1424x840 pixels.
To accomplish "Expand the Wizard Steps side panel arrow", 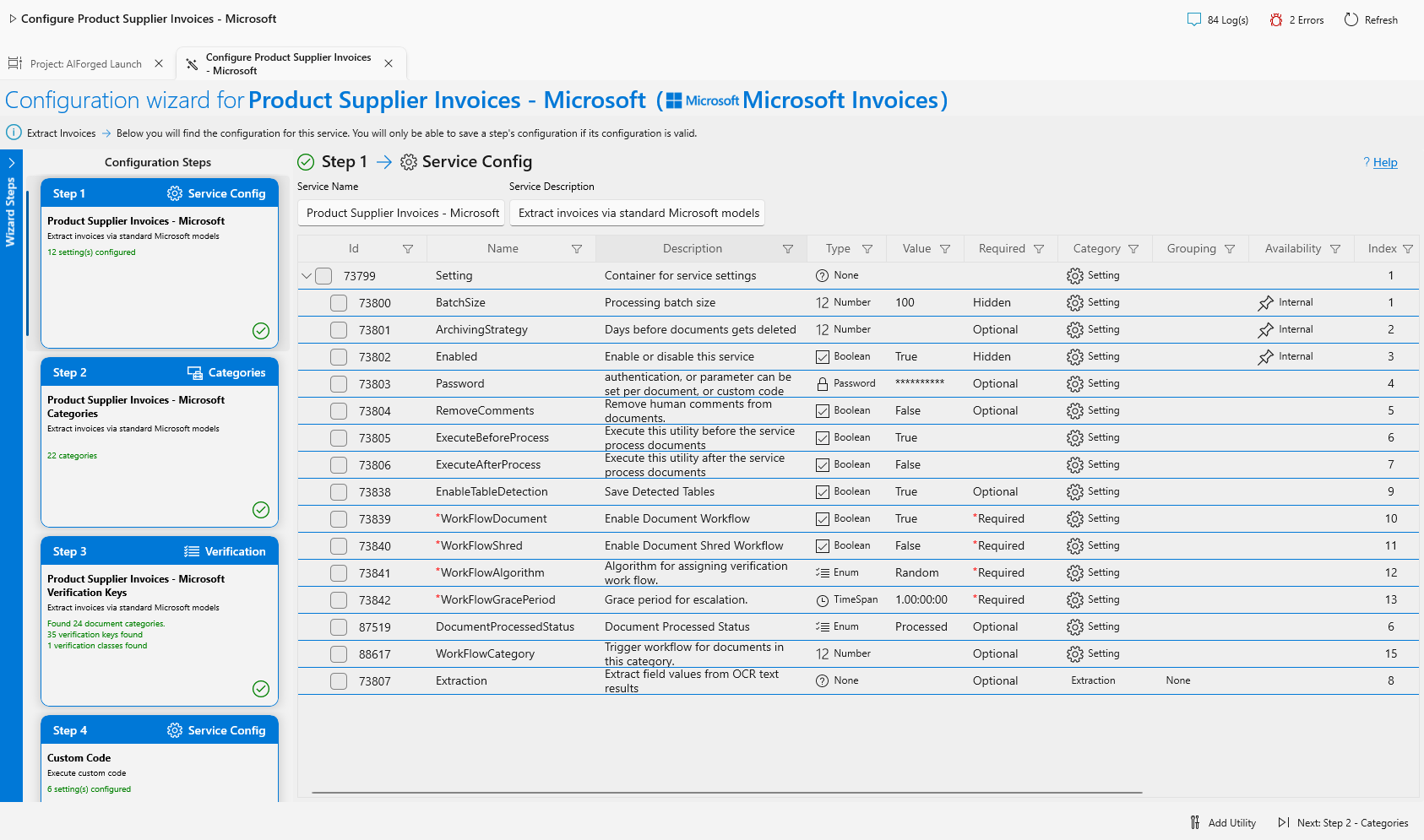I will (11, 163).
